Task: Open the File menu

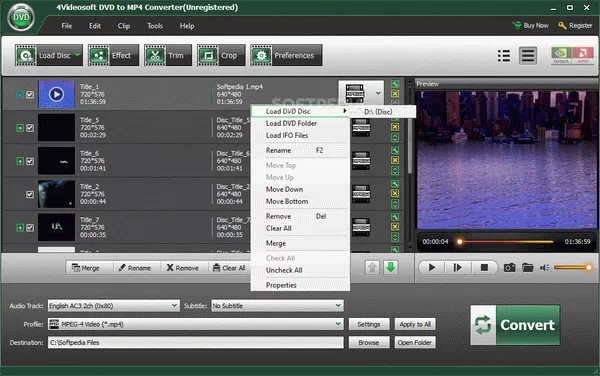Action: [x=67, y=26]
